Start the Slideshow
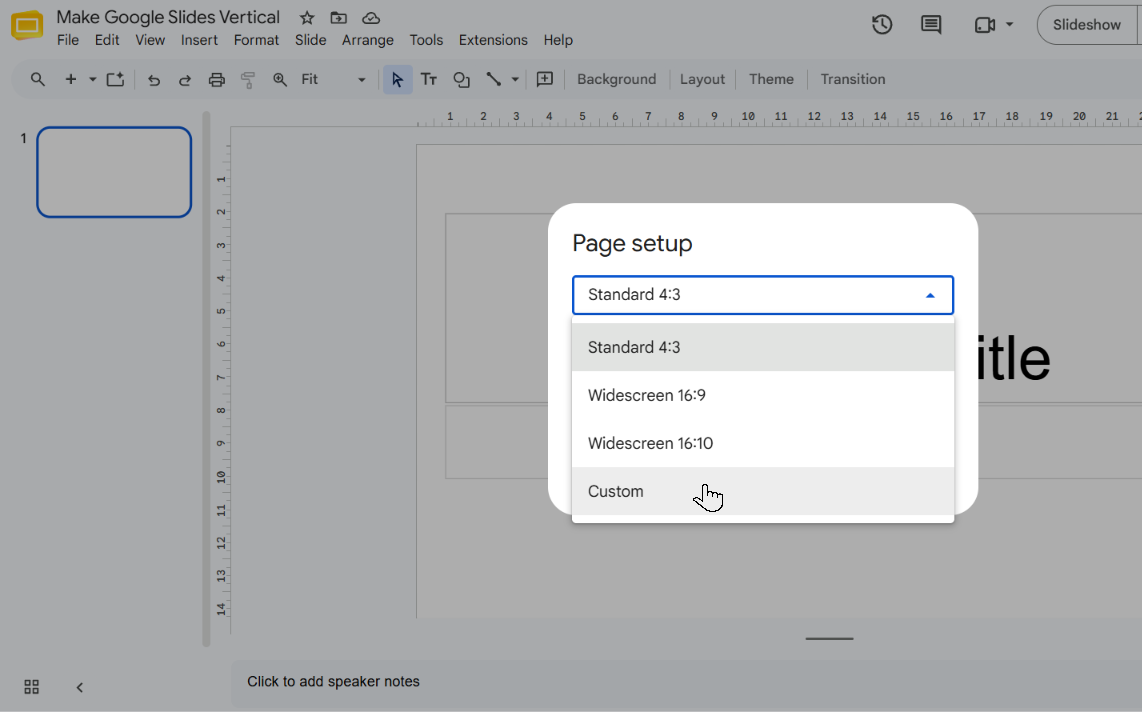The height and width of the screenshot is (712, 1142). click(1087, 25)
